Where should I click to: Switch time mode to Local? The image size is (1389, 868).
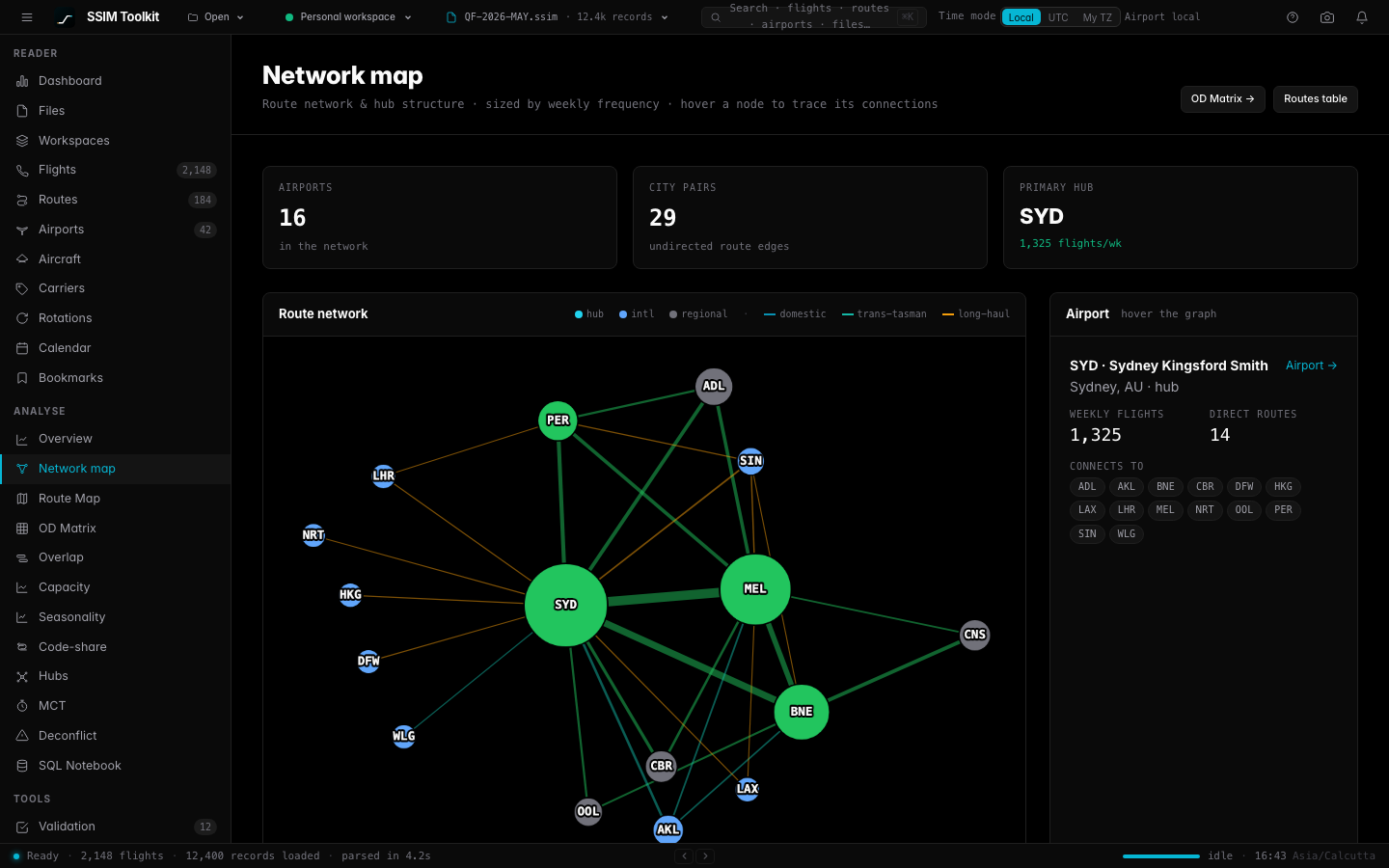coord(1021,17)
